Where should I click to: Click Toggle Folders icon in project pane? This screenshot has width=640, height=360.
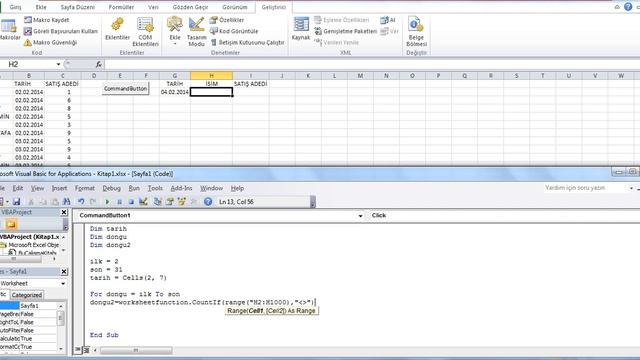(x=11, y=224)
